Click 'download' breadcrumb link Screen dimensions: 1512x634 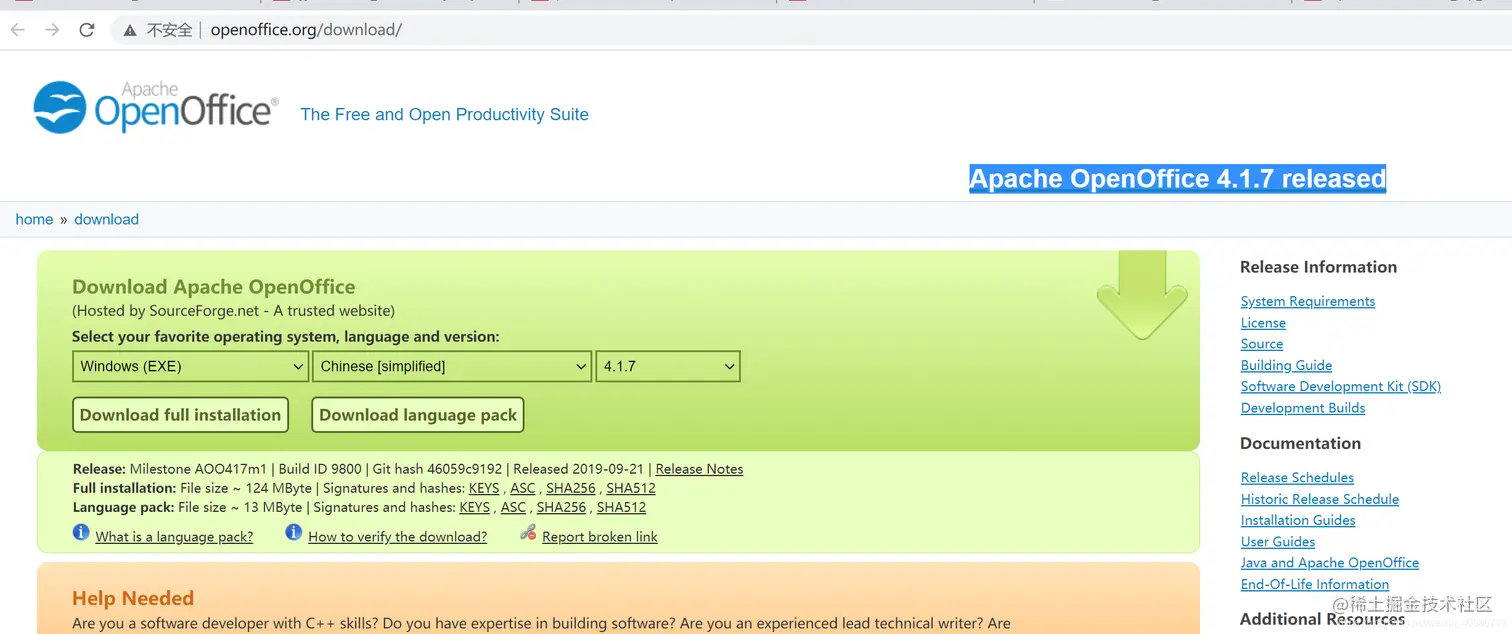[106, 219]
